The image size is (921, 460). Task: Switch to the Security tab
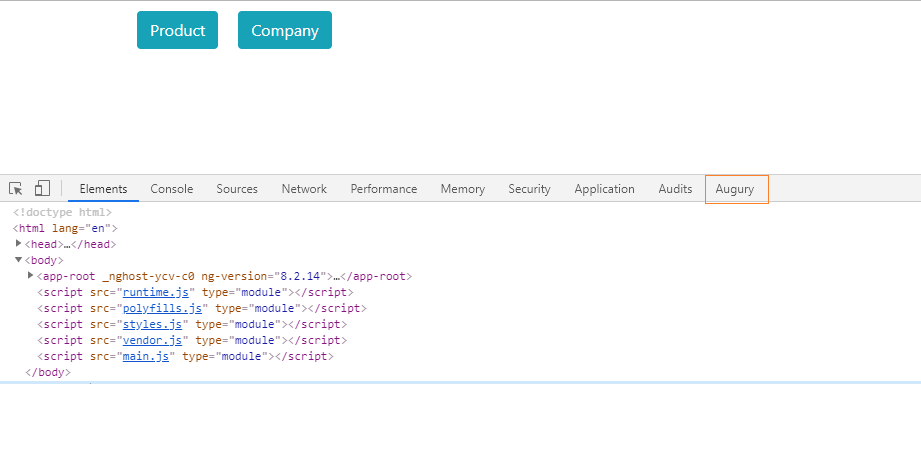pos(529,189)
